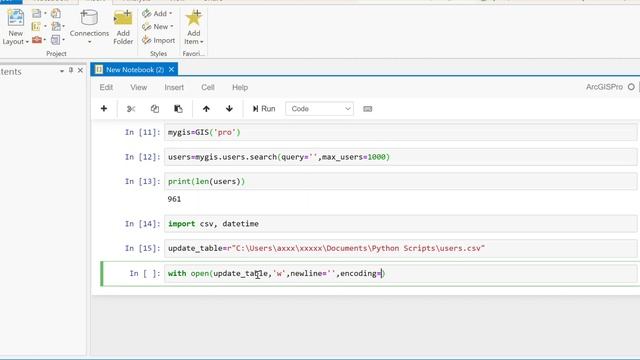This screenshot has height=360, width=640.
Task: Click the Import Layout icon beside New Report
Action: [56, 13]
